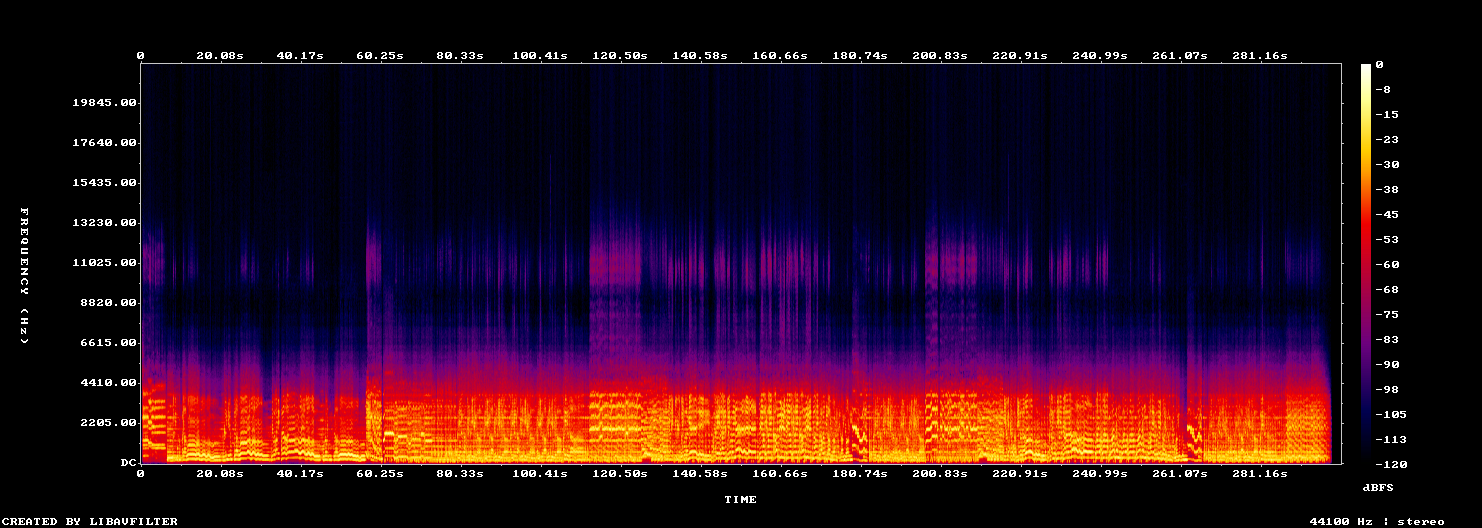Click the -53 value on dBFS scale
Screen dimensions: 1482x528
tap(1387, 240)
